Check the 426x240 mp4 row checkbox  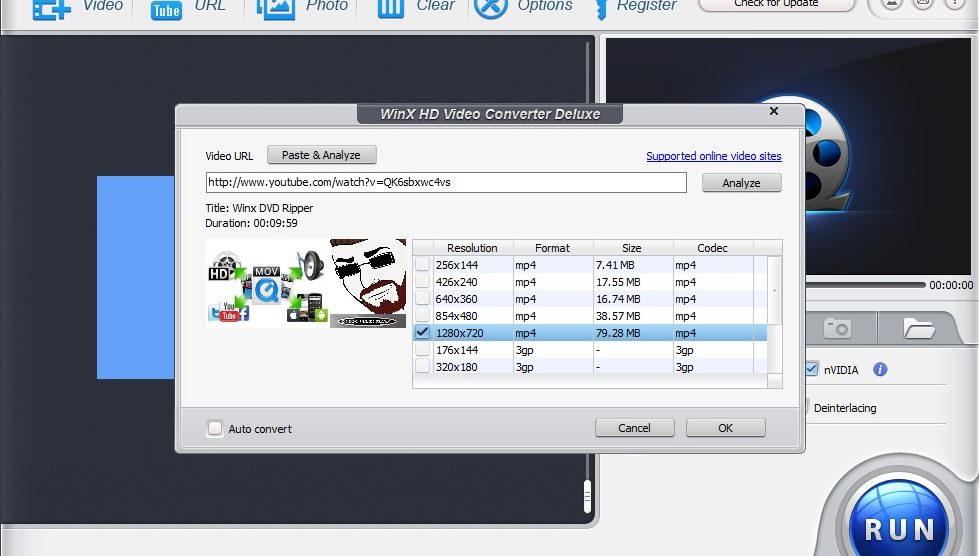[423, 281]
